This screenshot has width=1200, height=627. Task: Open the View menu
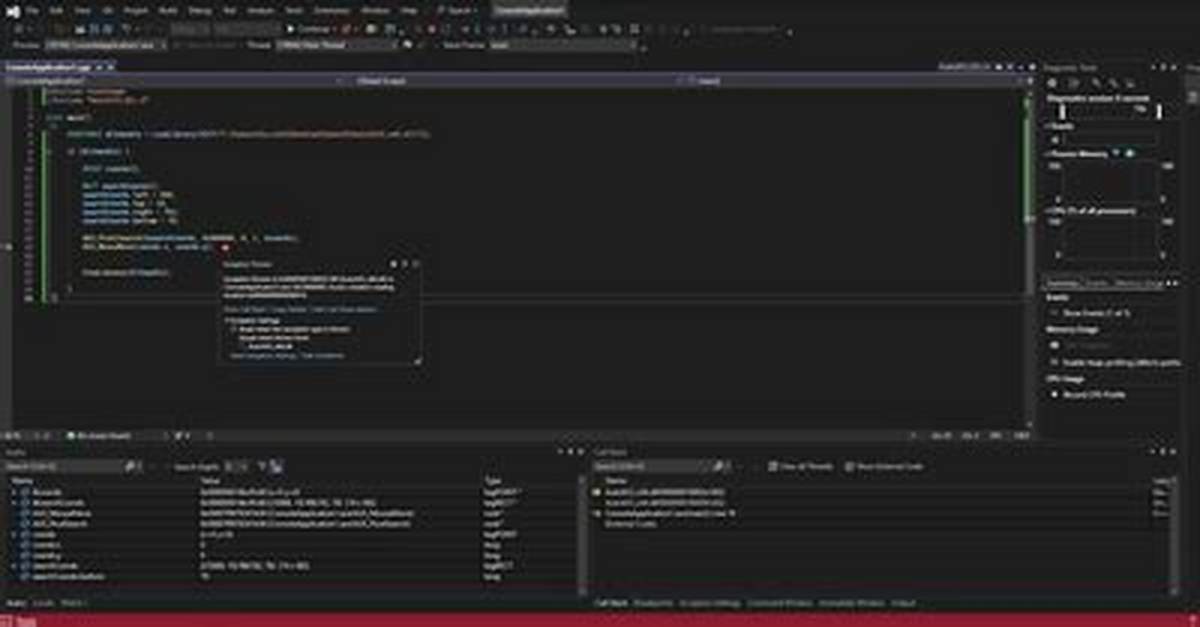[82, 10]
